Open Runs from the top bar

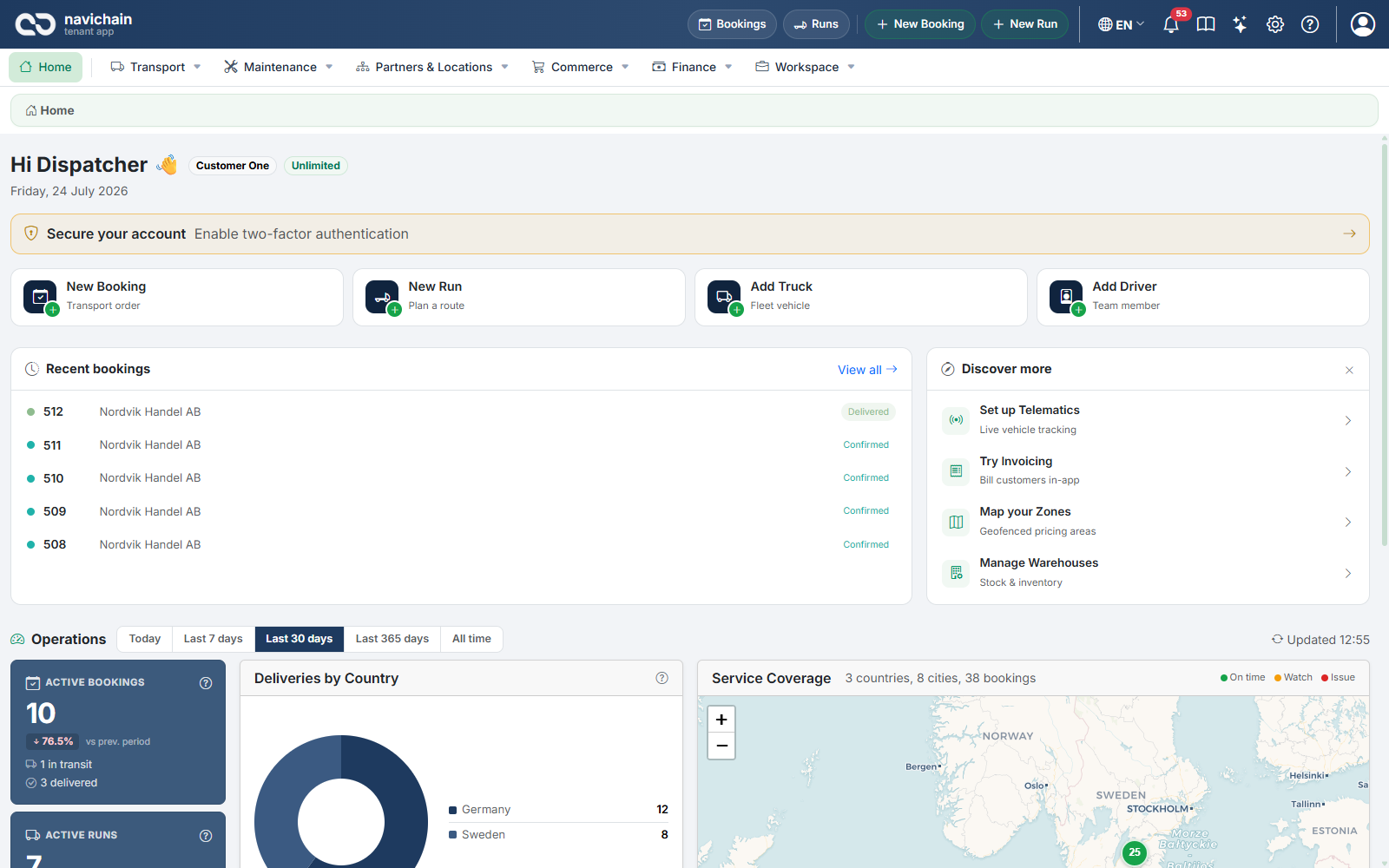816,24
